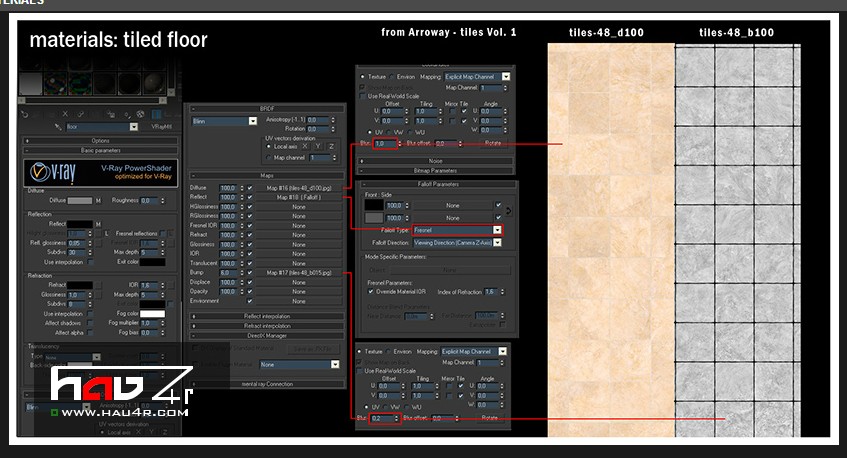The image size is (847, 458).
Task: Toggle the Override Material IOR checkbox
Action: (x=371, y=291)
